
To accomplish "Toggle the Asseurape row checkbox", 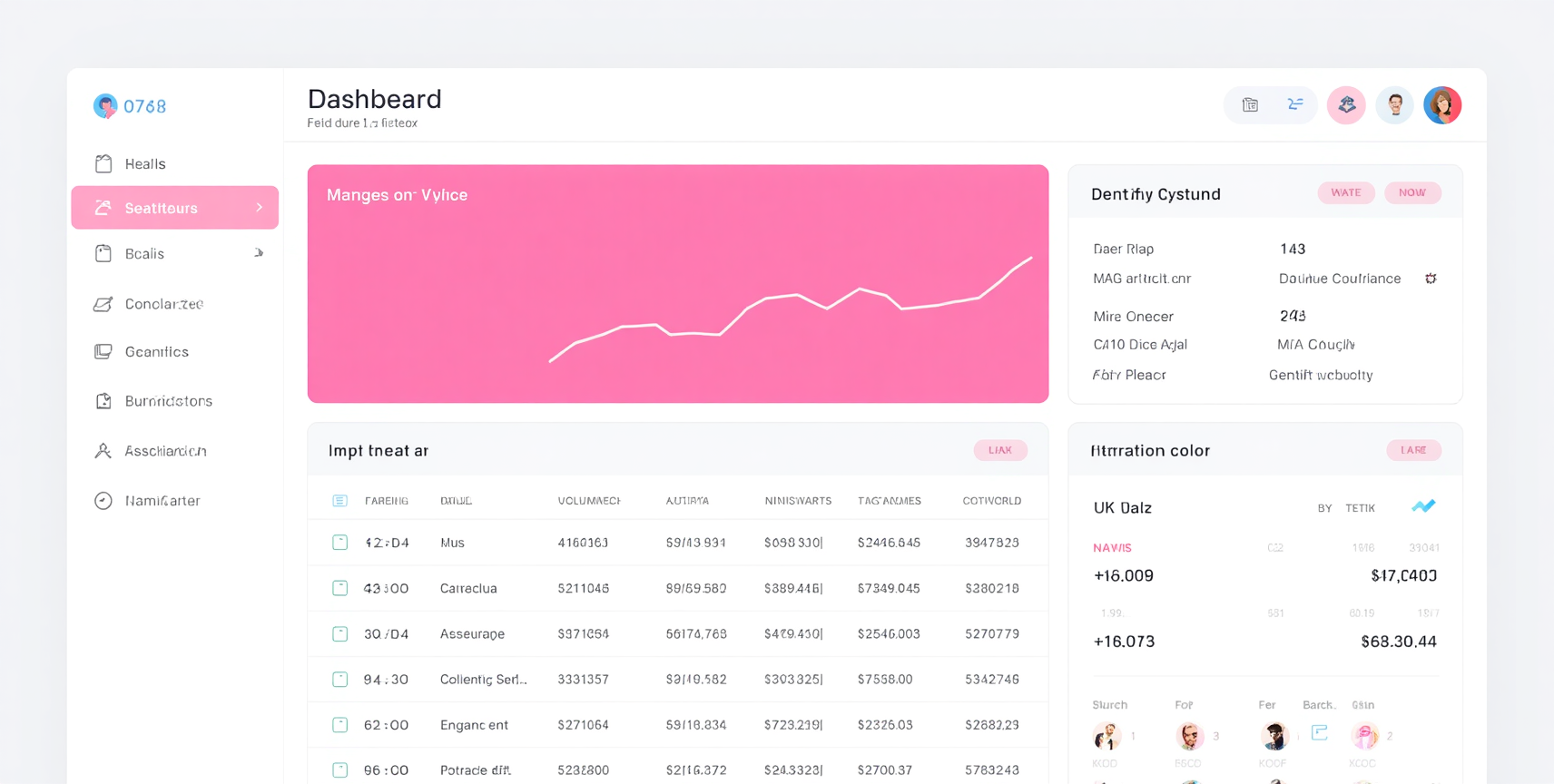I will (339, 633).
